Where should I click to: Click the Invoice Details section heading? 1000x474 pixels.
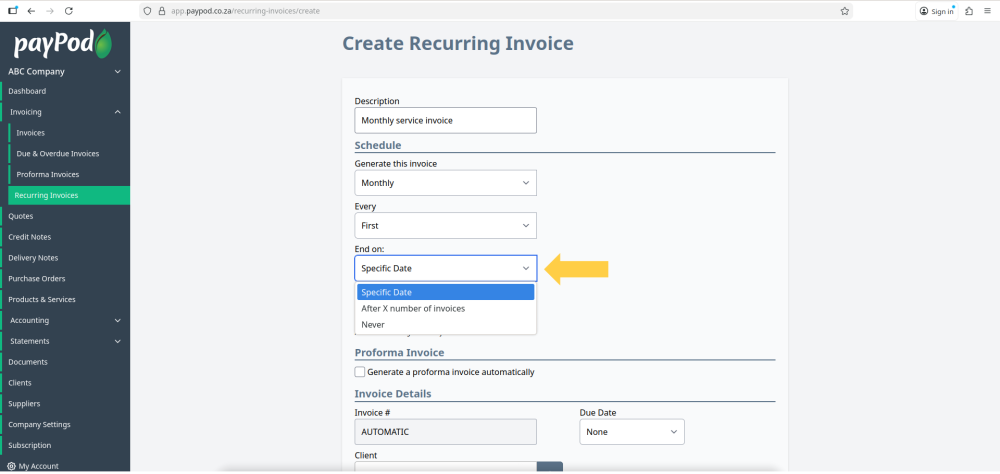point(393,394)
